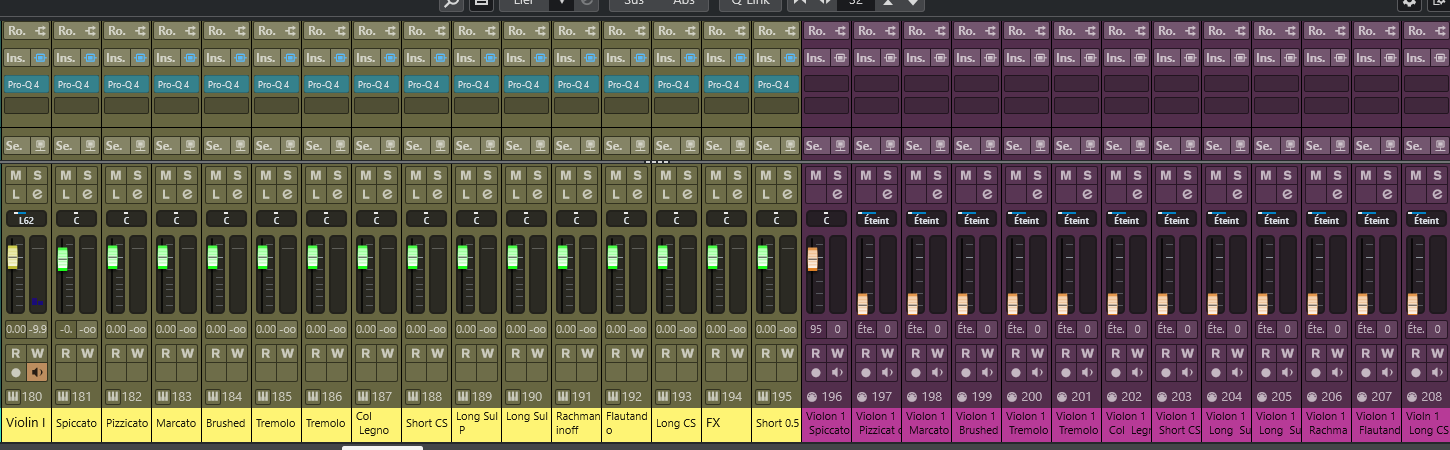
Task: Bypass inserts icon on Spiccato channel 181
Action: 90,58
